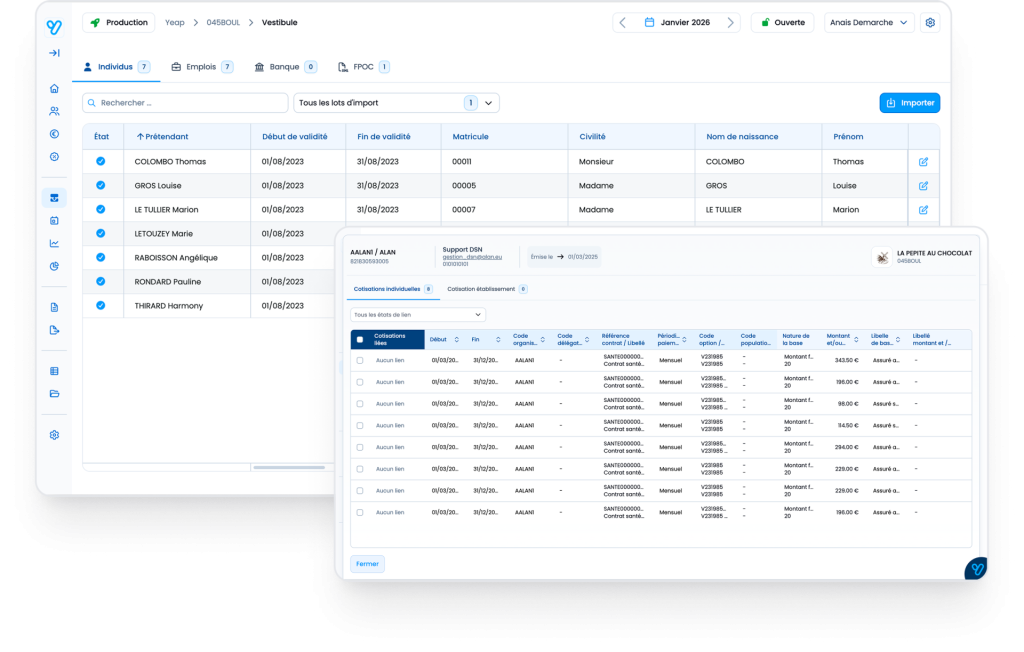The image size is (1024, 652).
Task: Click the sidebar expand arrow icon
Action: click(x=54, y=53)
